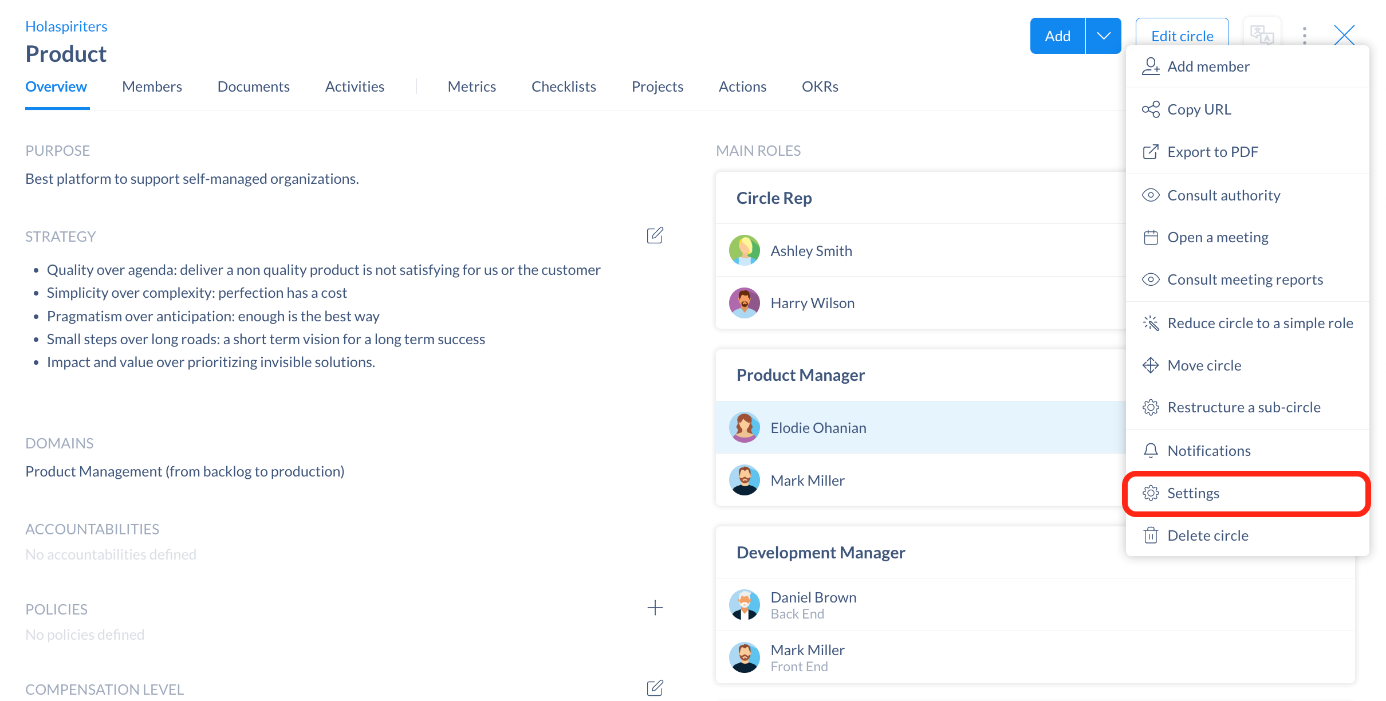
Task: Click the Copy URL share icon
Action: point(1150,109)
